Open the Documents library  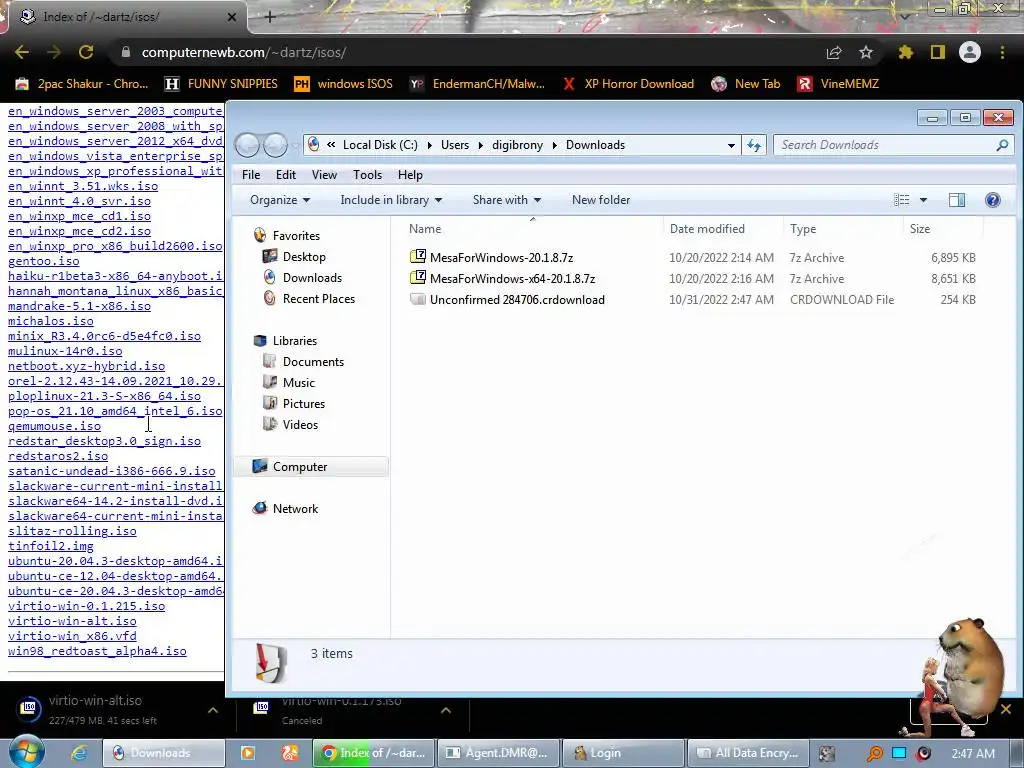[x=313, y=362]
